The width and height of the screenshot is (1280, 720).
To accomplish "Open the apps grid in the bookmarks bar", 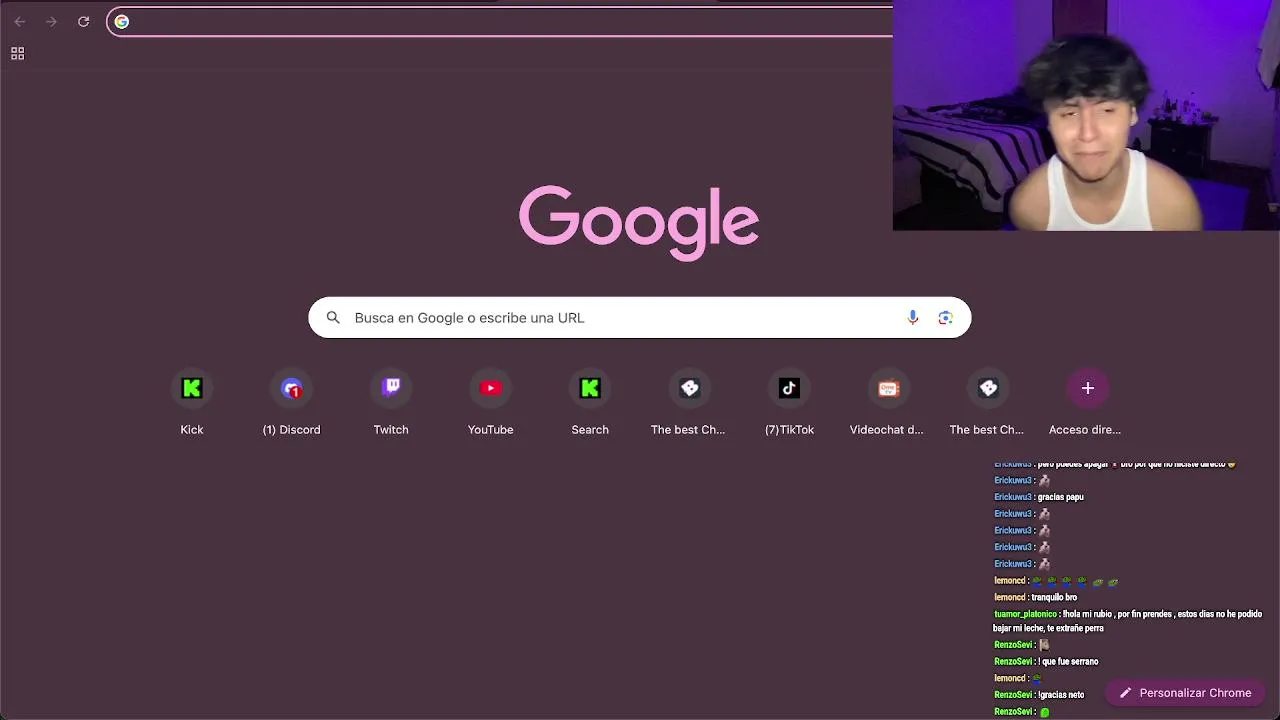I will click(17, 54).
